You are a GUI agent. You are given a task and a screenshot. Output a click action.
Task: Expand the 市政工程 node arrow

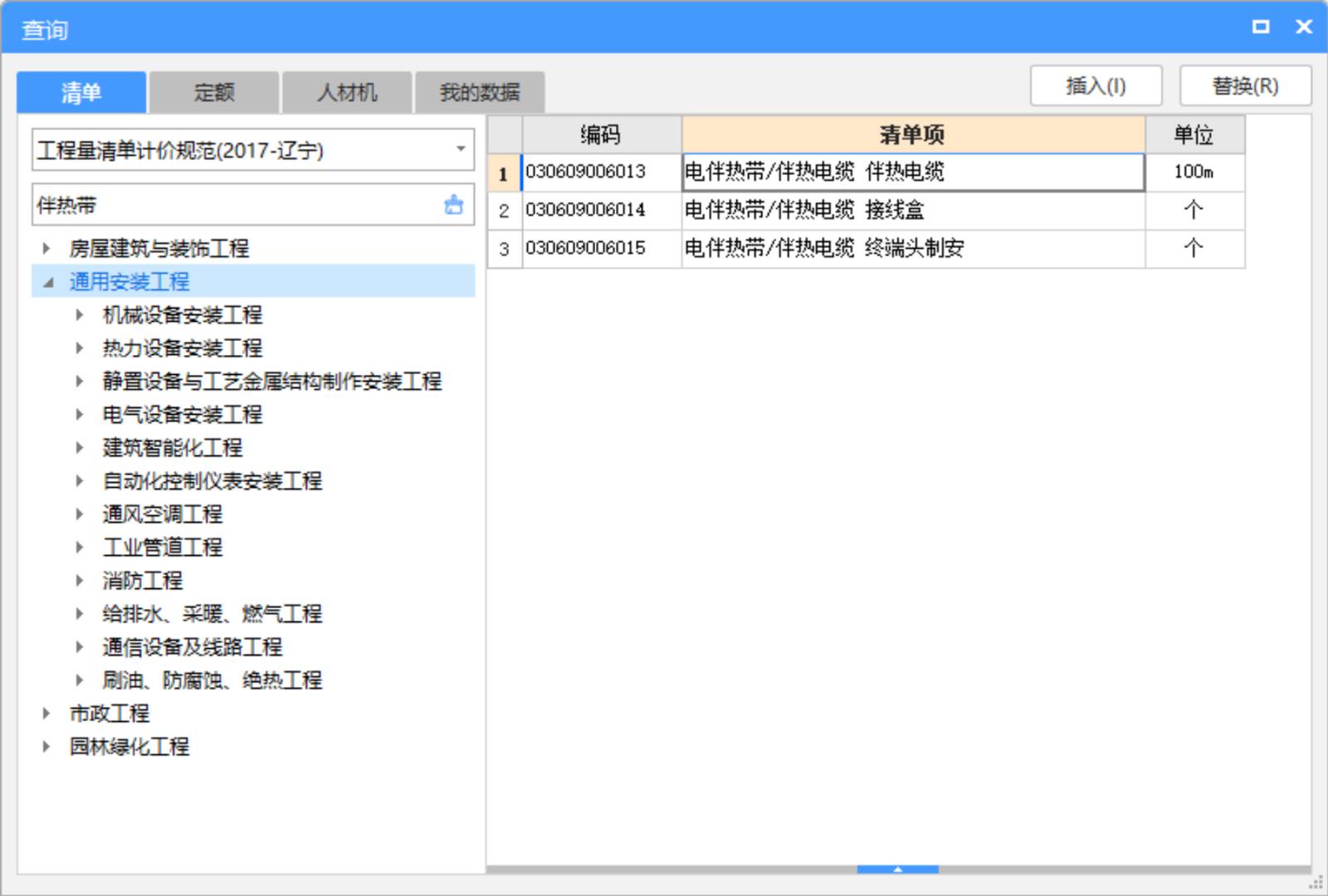click(x=46, y=713)
